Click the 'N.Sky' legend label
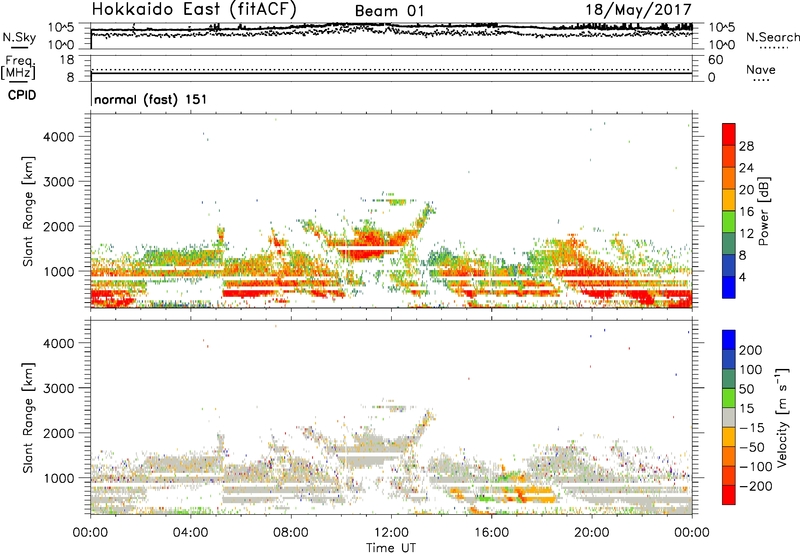This screenshot has height=554, width=800. click(19, 37)
